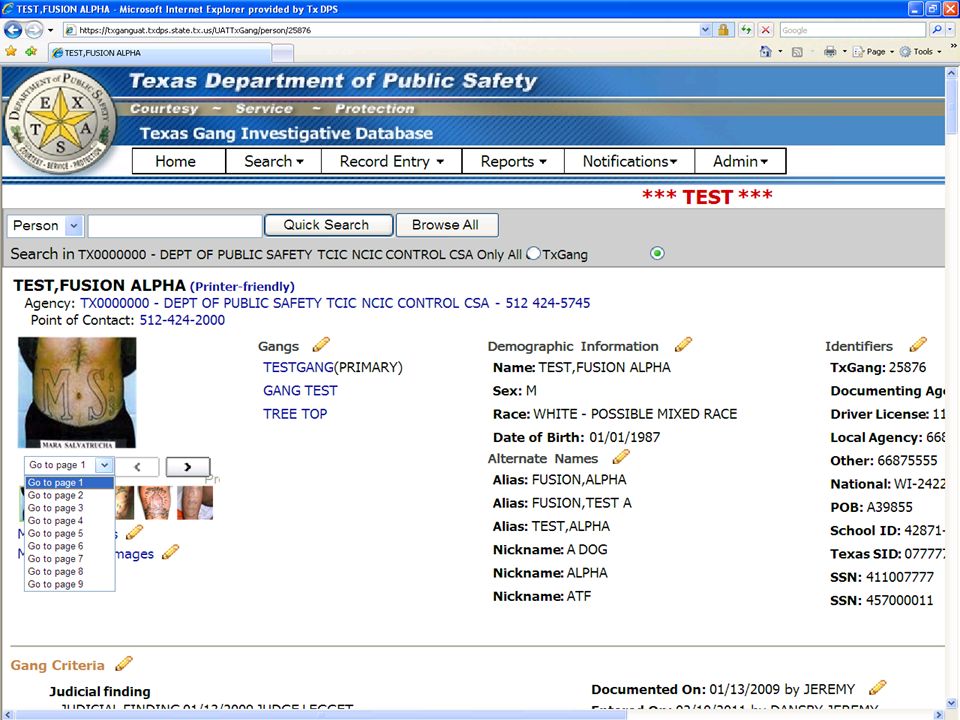Edit Demographic Information with pencil icon
This screenshot has width=960, height=720.
coord(683,345)
